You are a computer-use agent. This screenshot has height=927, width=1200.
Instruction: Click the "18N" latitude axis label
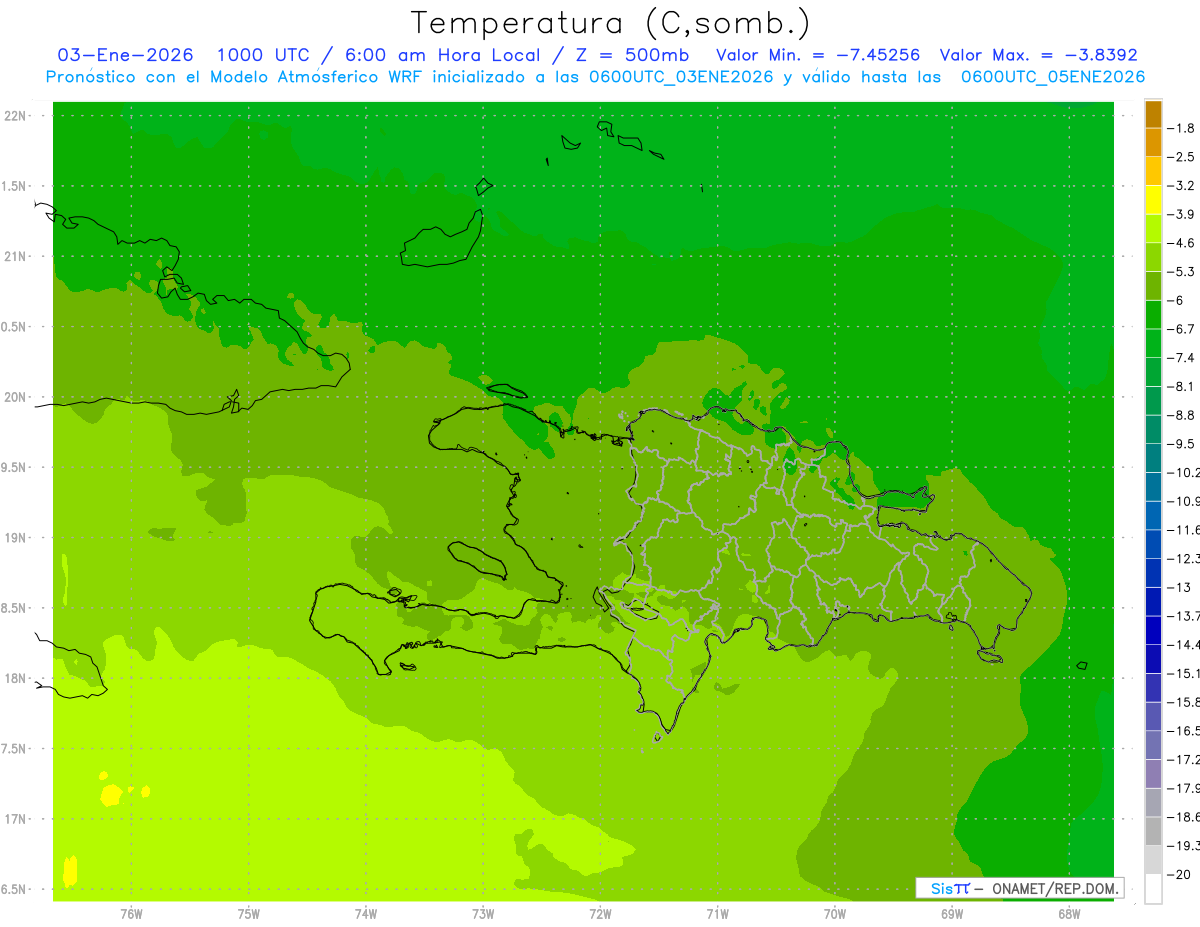click(x=16, y=678)
